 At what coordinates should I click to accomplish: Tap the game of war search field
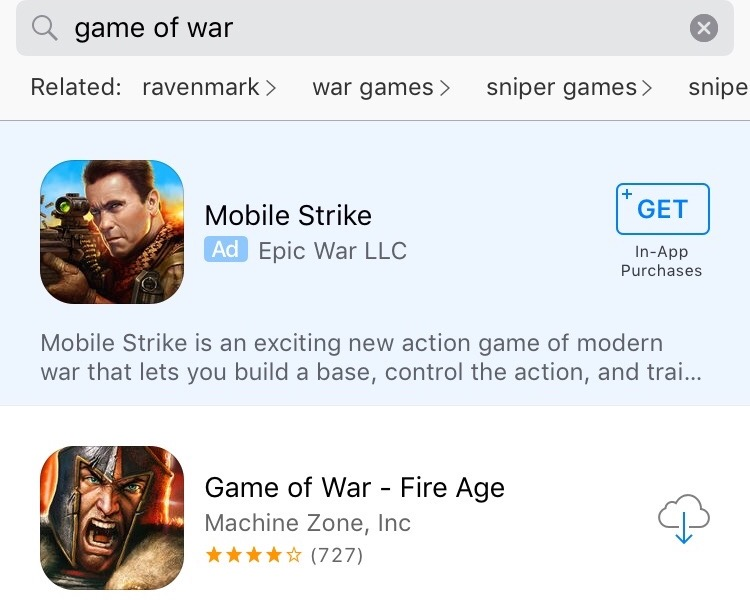(x=375, y=28)
